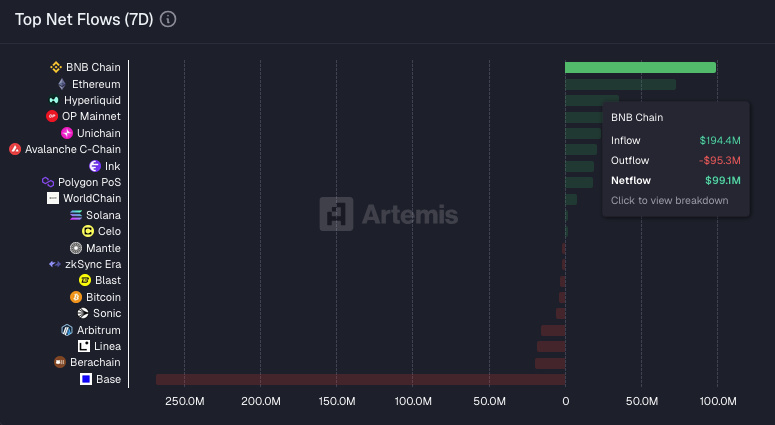Screen dimensions: 775x425
Task: Click the OP Mainnet axis label
Action: tap(91, 116)
